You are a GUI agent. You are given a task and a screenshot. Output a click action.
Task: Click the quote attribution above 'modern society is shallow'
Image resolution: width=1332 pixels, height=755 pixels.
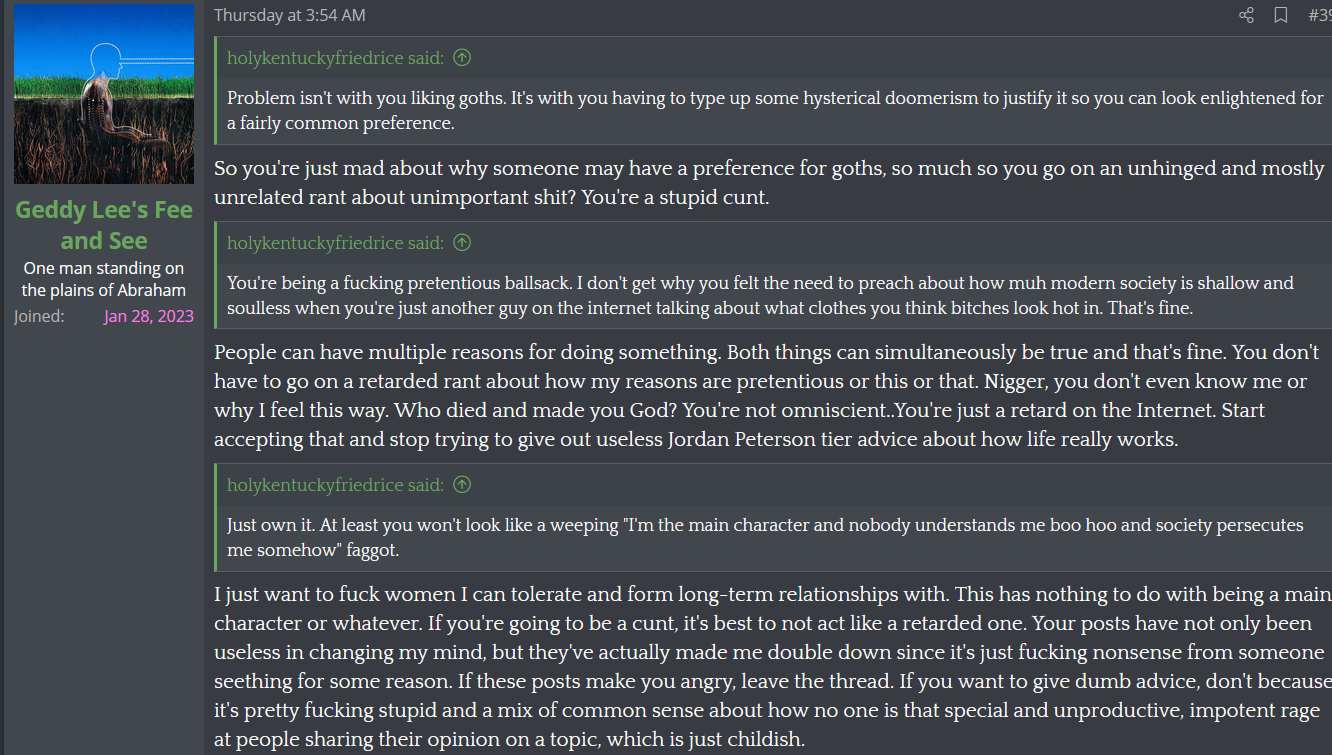pos(335,243)
